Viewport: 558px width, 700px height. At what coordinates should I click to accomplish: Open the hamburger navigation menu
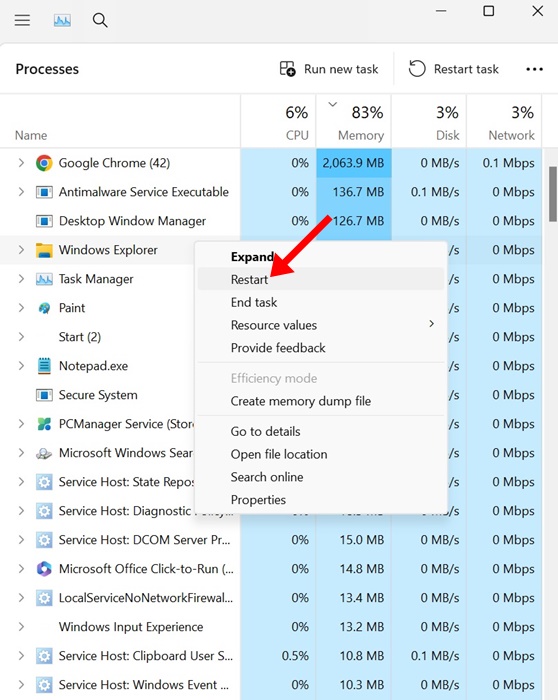click(x=22, y=20)
